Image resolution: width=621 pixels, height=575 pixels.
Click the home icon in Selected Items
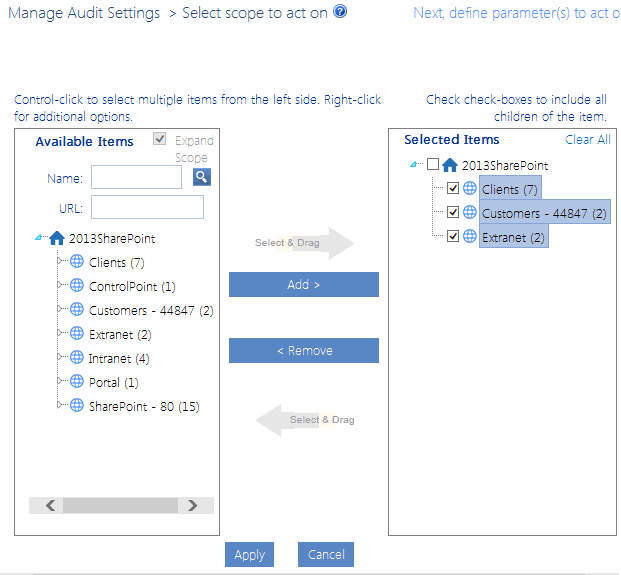pos(450,165)
